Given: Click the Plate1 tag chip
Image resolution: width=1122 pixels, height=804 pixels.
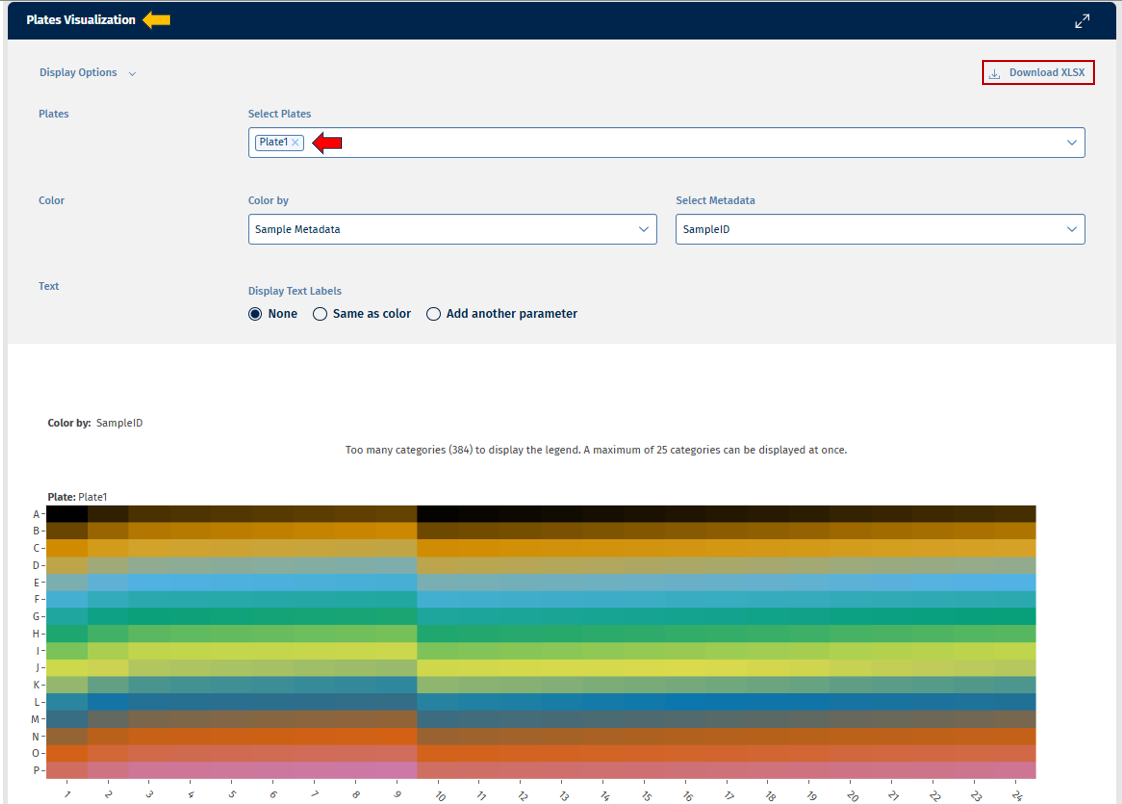Looking at the screenshot, I should (x=272, y=143).
